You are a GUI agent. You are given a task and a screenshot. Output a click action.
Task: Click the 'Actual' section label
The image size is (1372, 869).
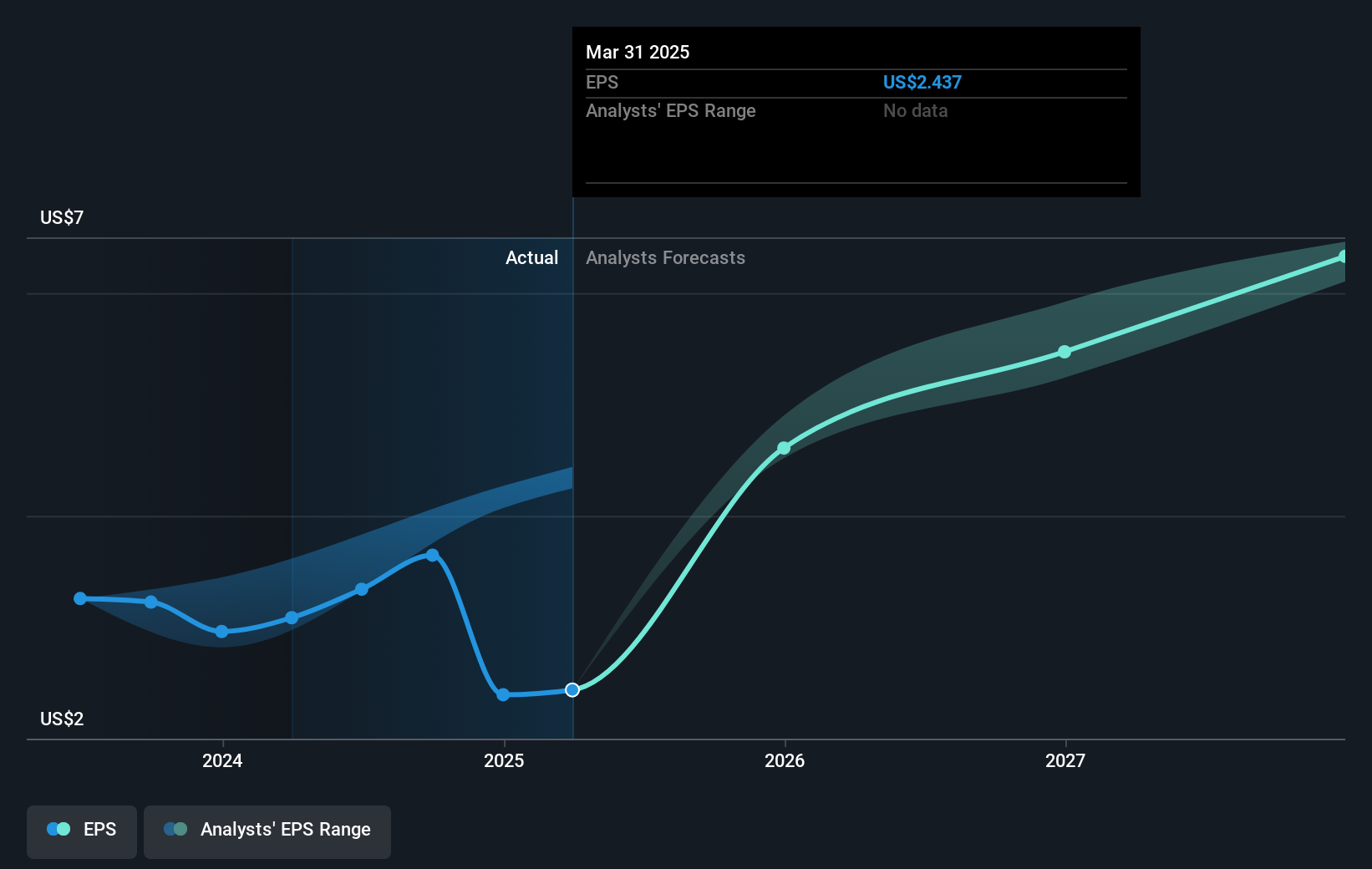[x=531, y=257]
